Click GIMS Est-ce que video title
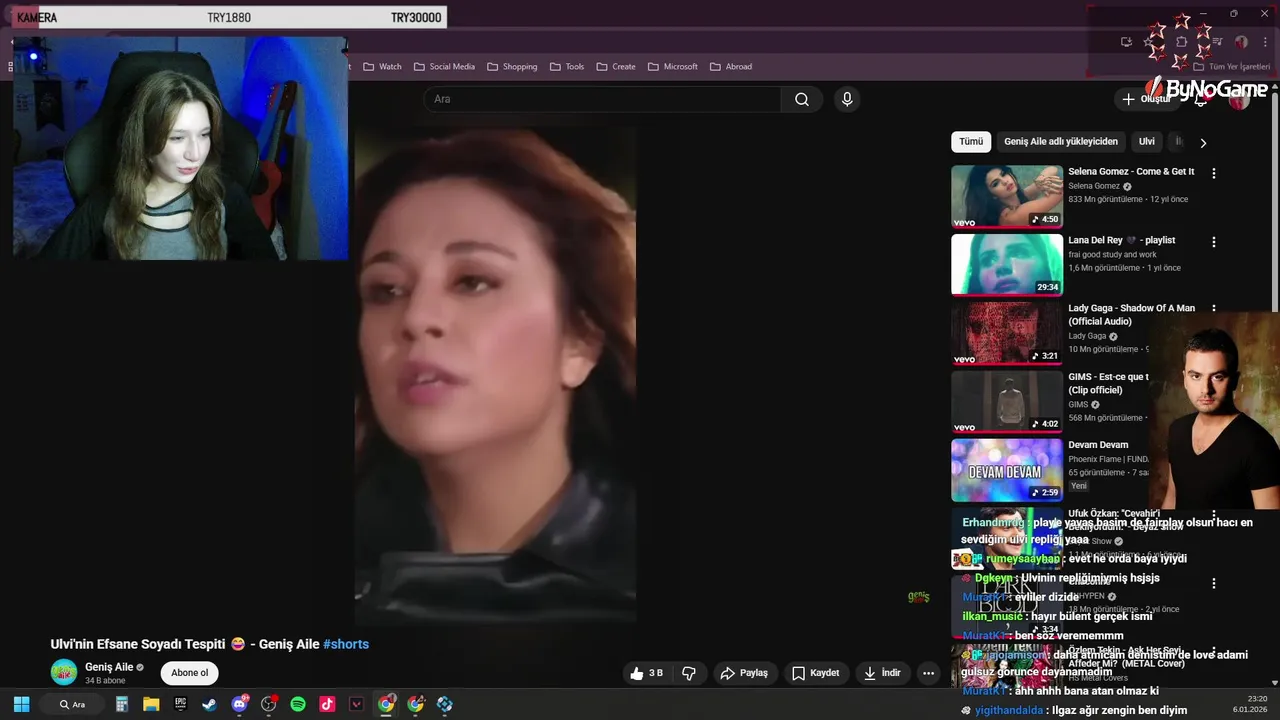This screenshot has height=720, width=1280. (x=1108, y=384)
